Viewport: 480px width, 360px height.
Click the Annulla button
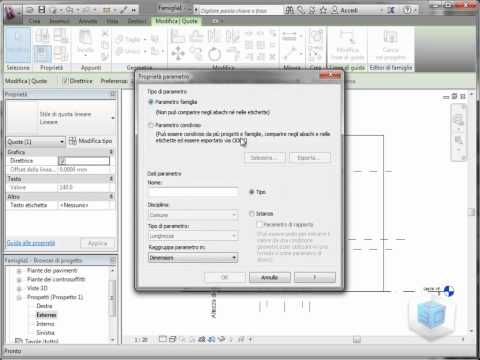click(x=270, y=277)
